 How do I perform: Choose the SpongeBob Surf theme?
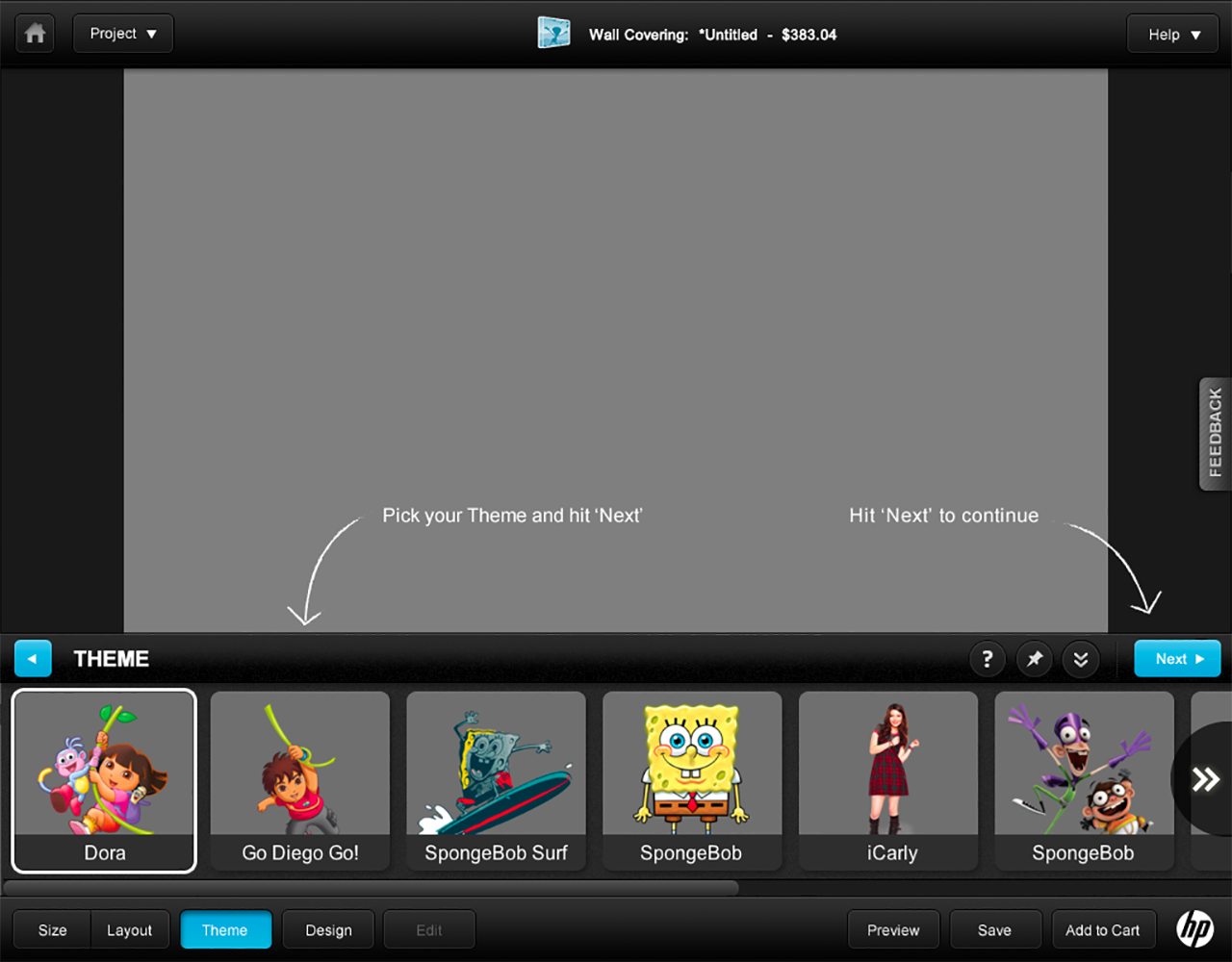click(497, 781)
